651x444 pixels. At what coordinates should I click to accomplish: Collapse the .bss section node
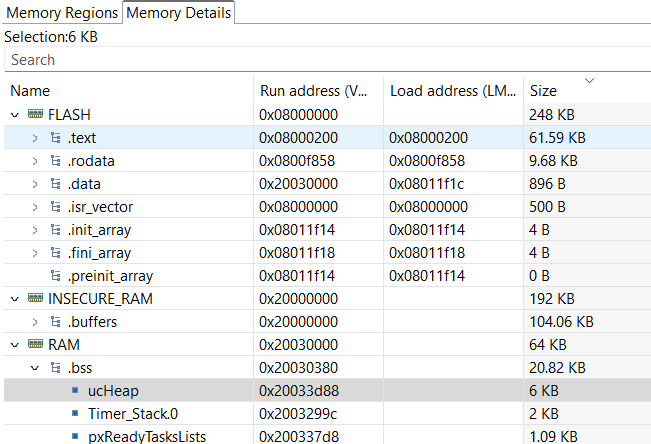pyautogui.click(x=35, y=368)
